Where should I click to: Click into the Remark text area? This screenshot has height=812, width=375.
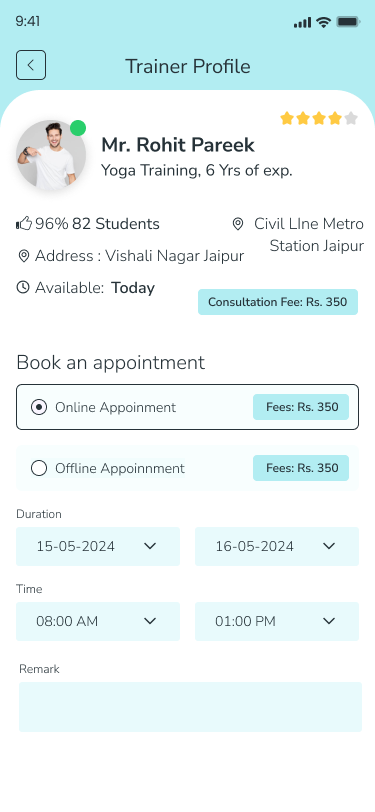coord(190,707)
